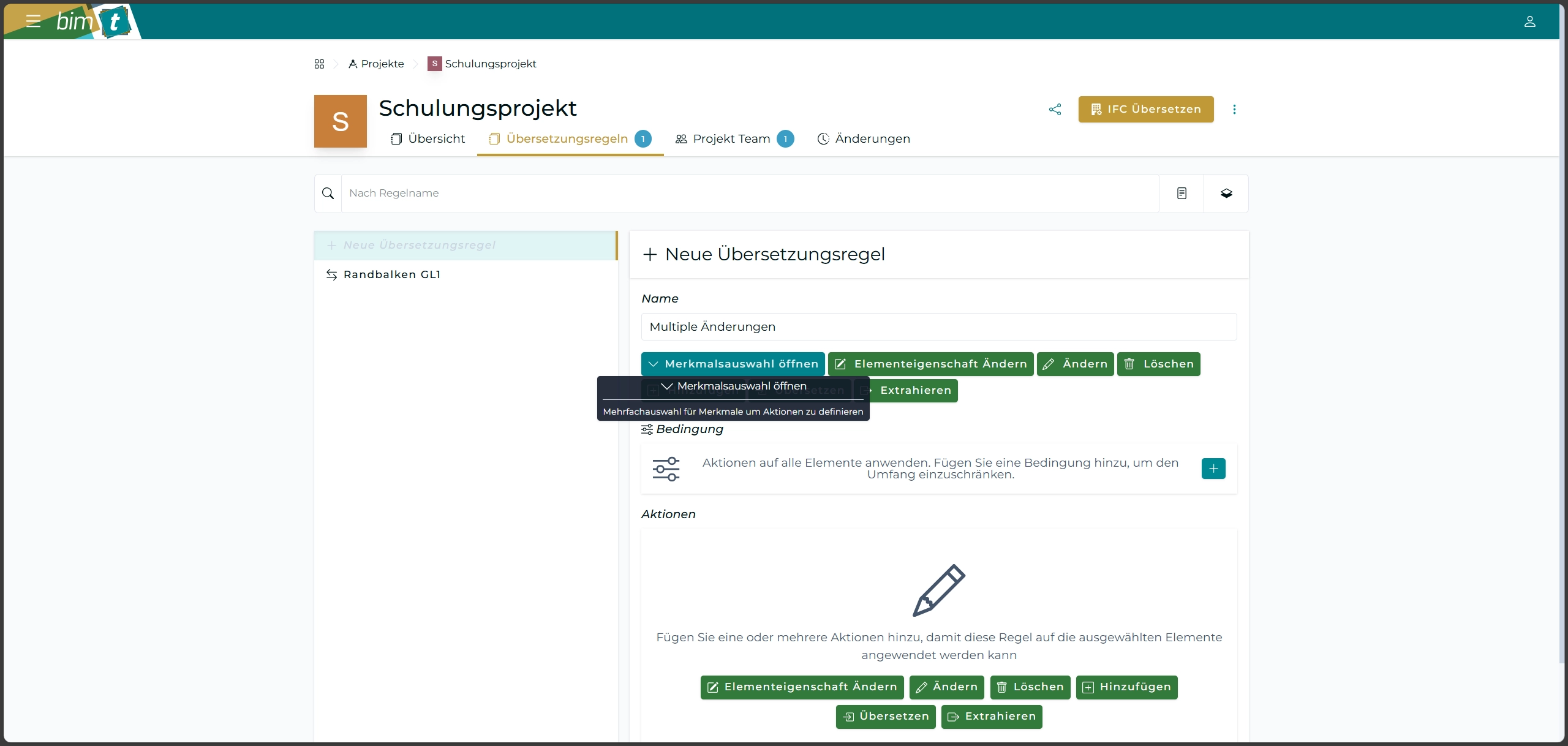Click the search magnifier icon
The width and height of the screenshot is (1568, 746).
click(328, 194)
